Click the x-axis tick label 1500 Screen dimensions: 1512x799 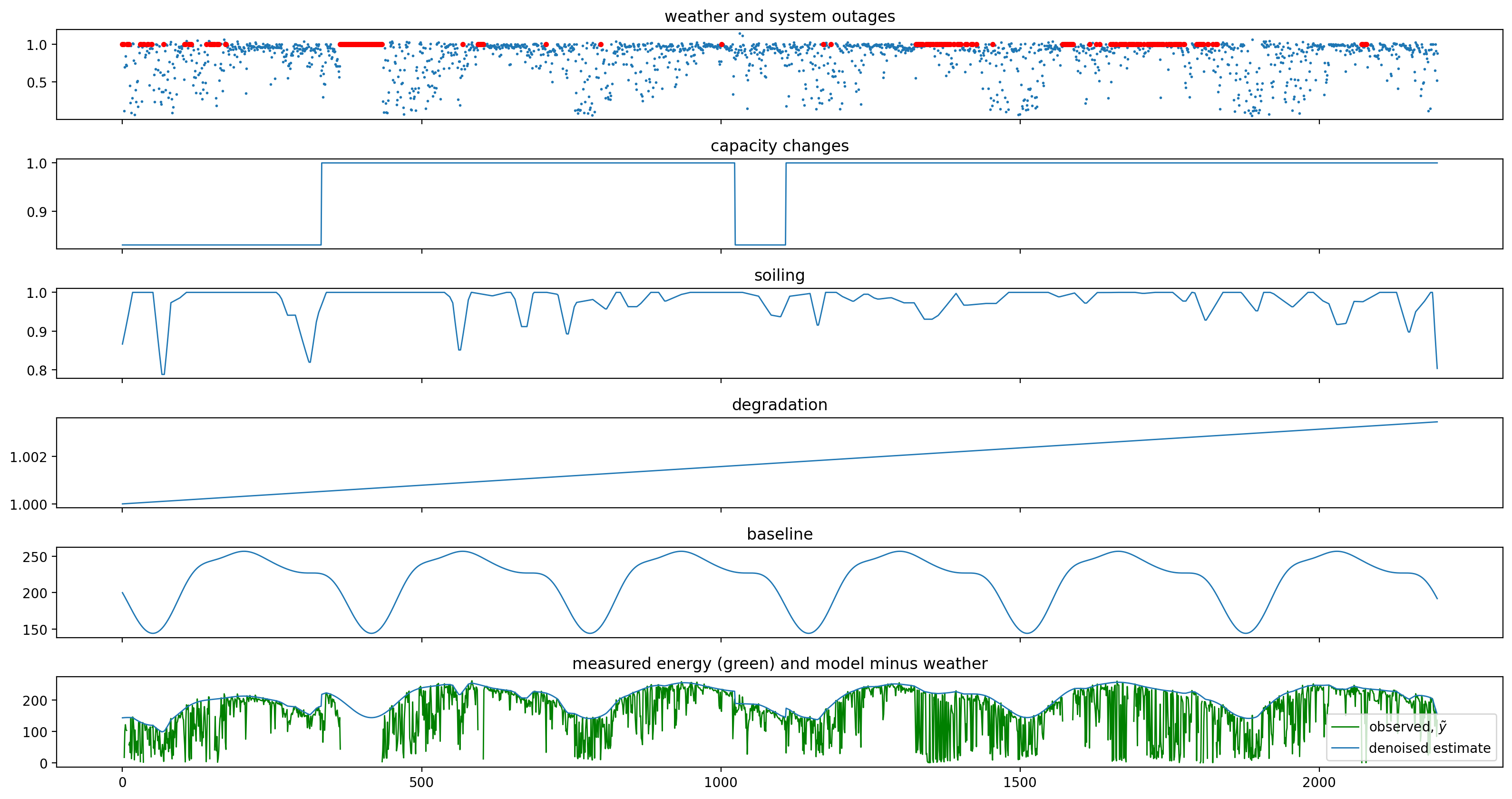click(1020, 782)
